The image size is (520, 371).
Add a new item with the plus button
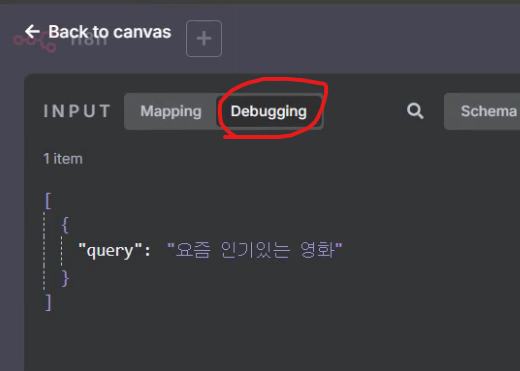(x=204, y=39)
